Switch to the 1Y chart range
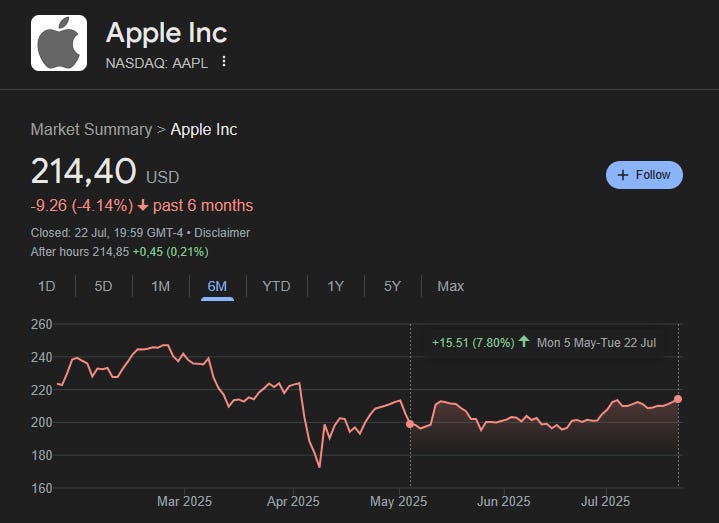 pyautogui.click(x=335, y=286)
